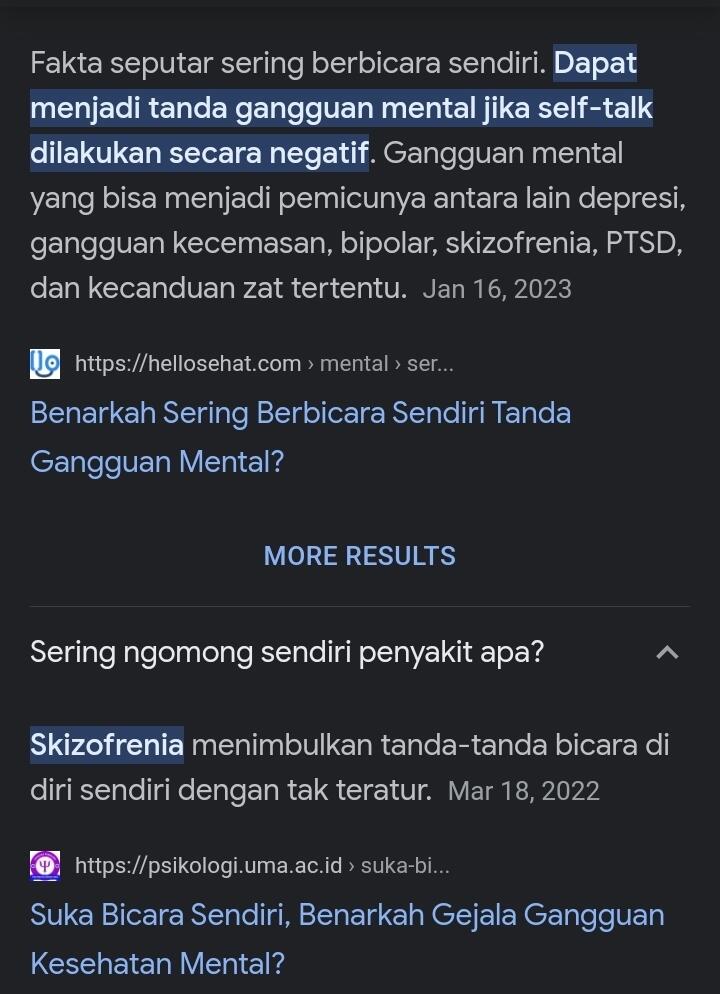Open the 'Suka Bicara Sendiri' article link
This screenshot has height=994, width=720.
[x=347, y=914]
